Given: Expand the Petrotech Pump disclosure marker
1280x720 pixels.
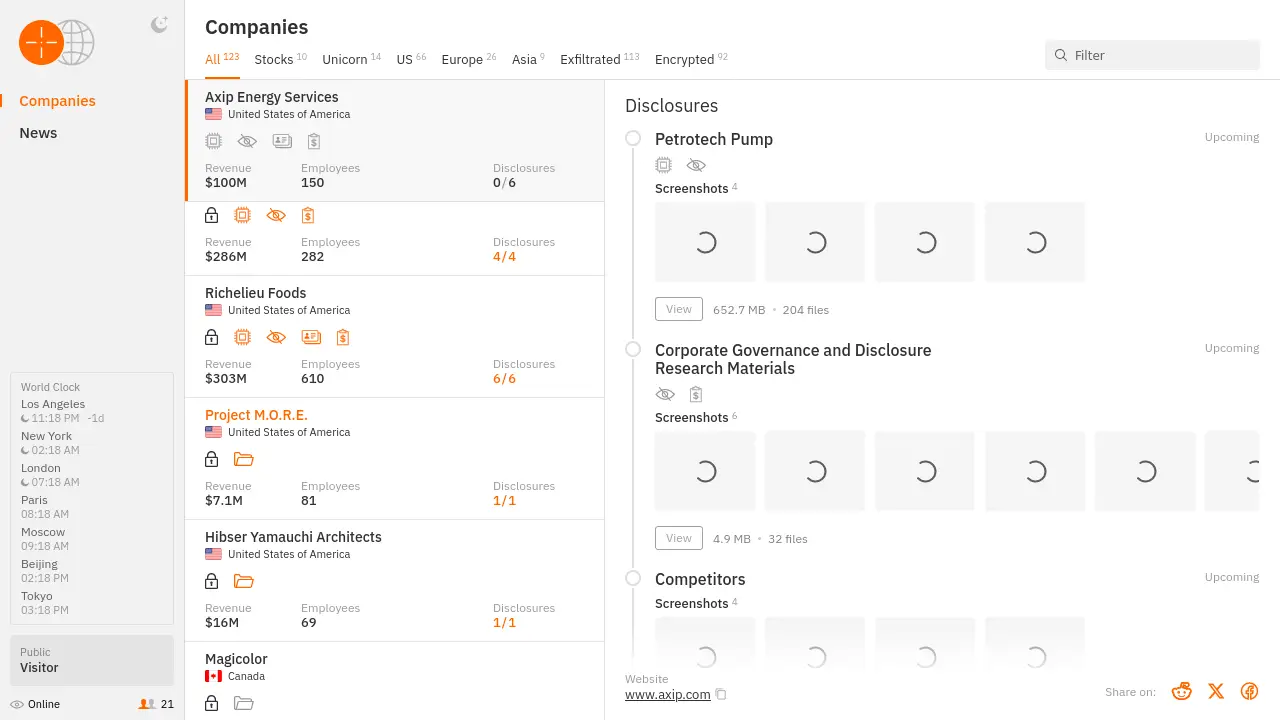Looking at the screenshot, I should 633,139.
